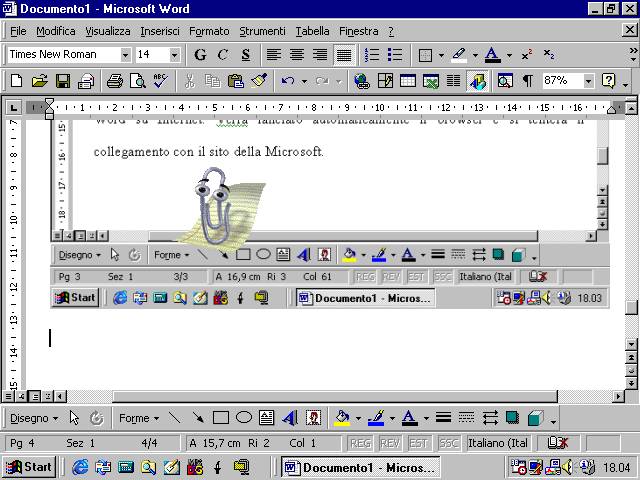Select the Format Painter brush icon
640x480 pixels.
[x=259, y=81]
